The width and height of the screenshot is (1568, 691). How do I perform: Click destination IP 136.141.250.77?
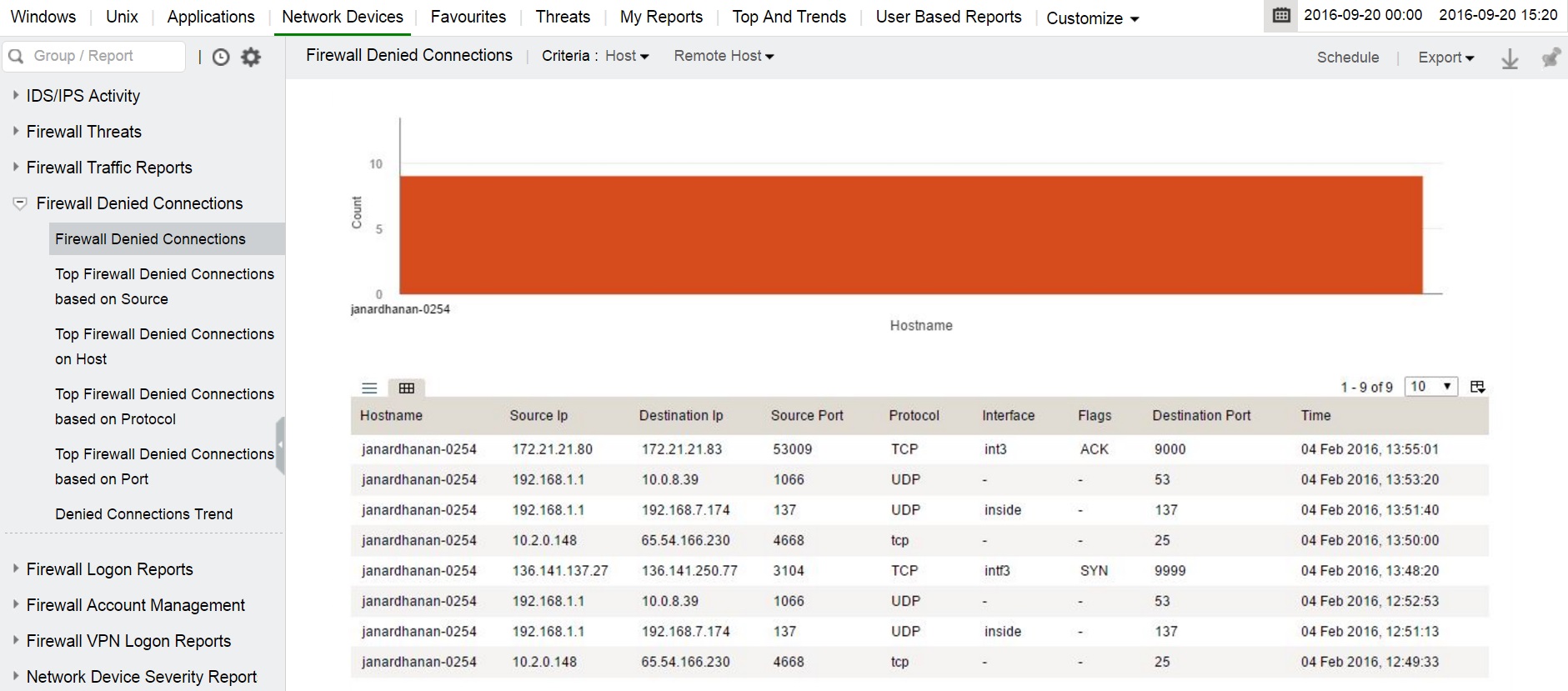(x=689, y=571)
